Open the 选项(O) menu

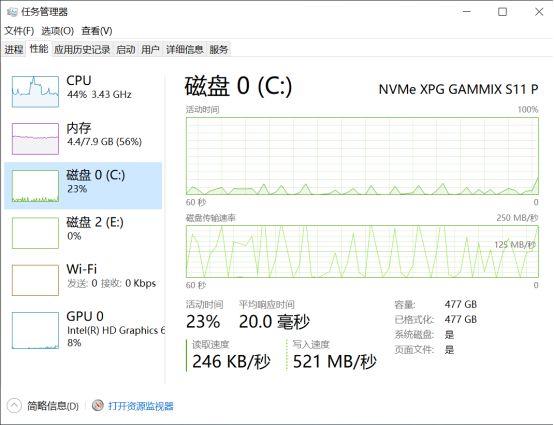pyautogui.click(x=58, y=31)
